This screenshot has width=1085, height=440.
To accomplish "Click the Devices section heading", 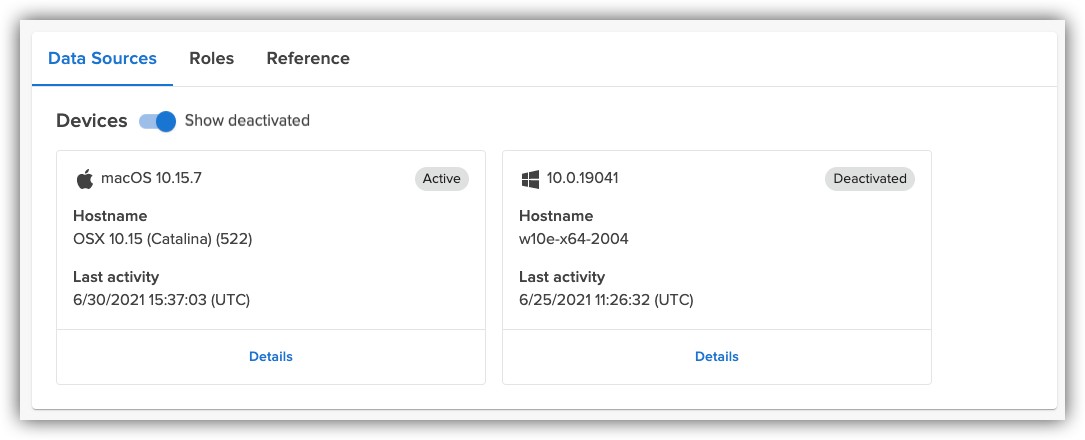I will click(92, 121).
